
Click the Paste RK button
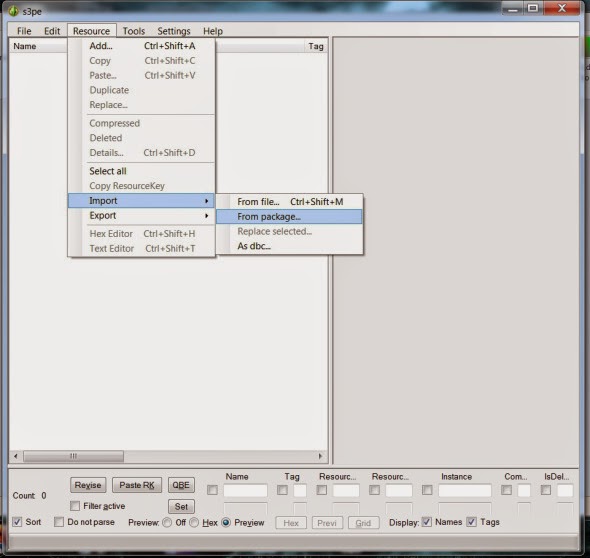(x=137, y=485)
